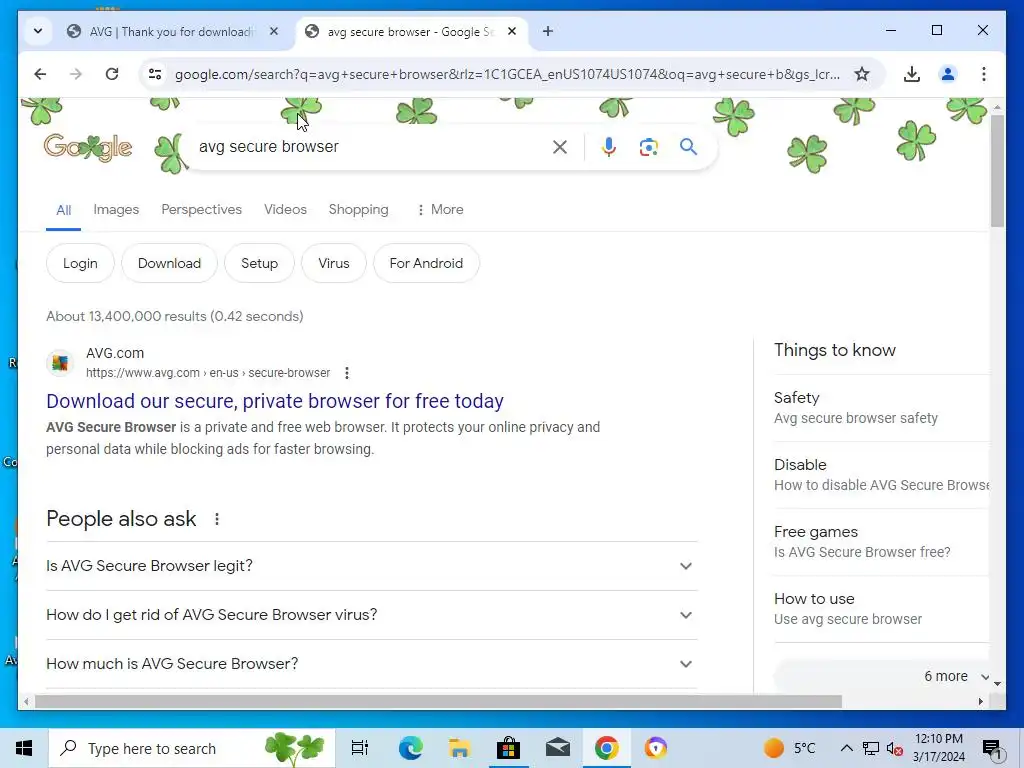Open Download our secure, private browser link
Image resolution: width=1024 pixels, height=768 pixels.
coord(275,401)
